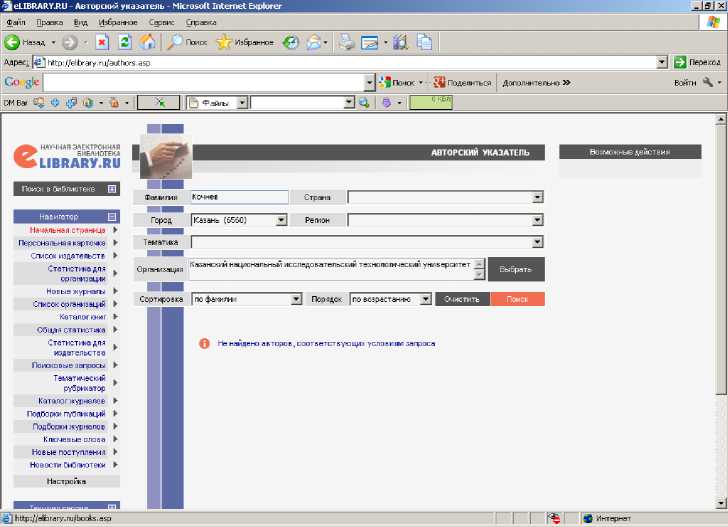Open the Новости библиотеки link
Screen dimensions: 728x527
click(67, 465)
